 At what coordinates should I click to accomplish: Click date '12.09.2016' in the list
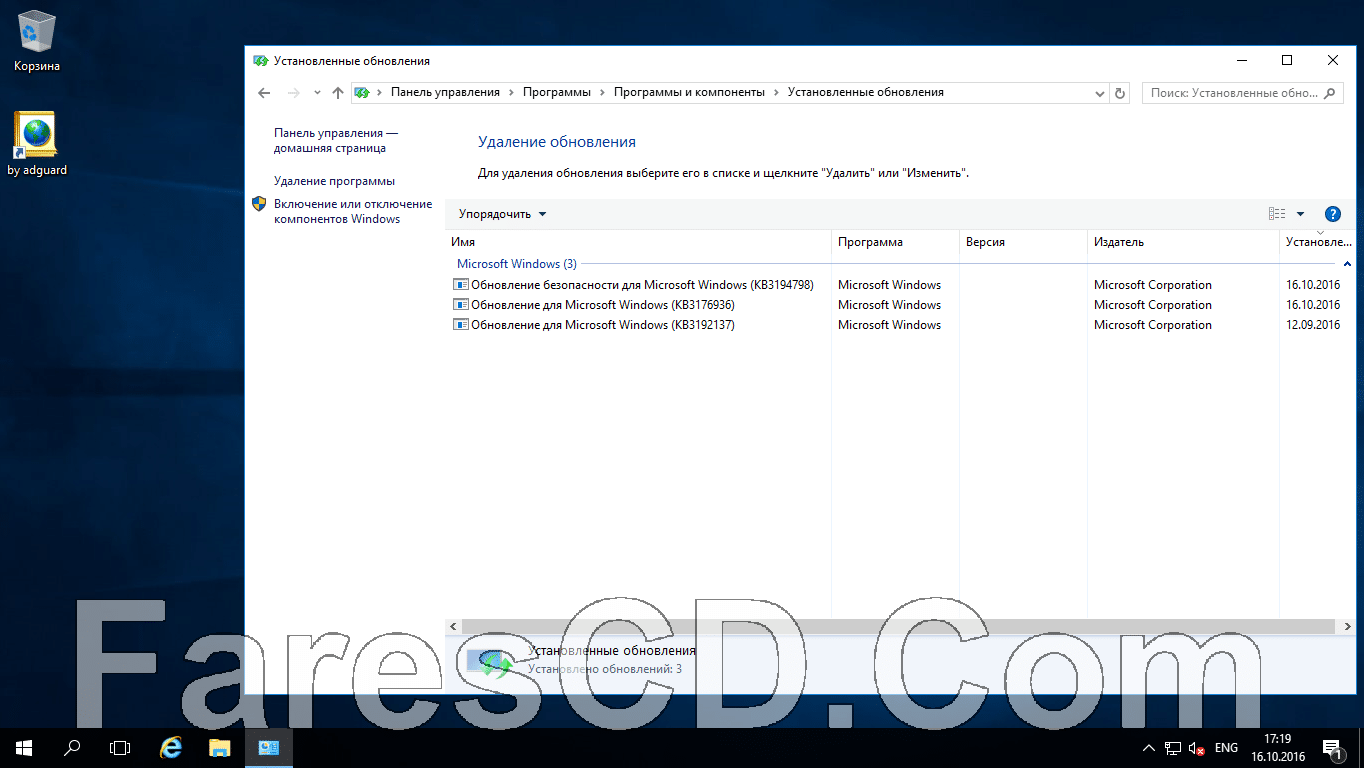(x=1313, y=325)
